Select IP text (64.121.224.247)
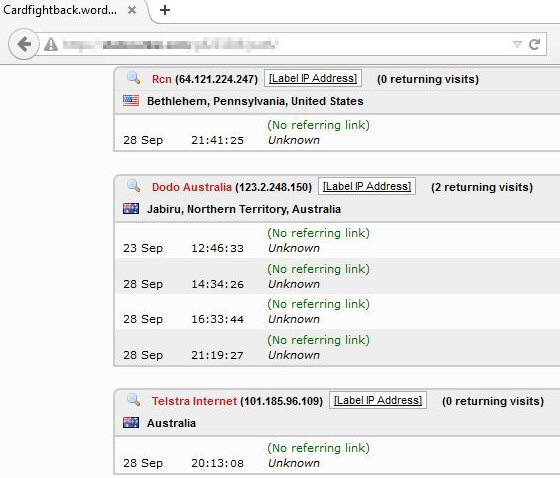The image size is (560, 478). click(x=216, y=79)
